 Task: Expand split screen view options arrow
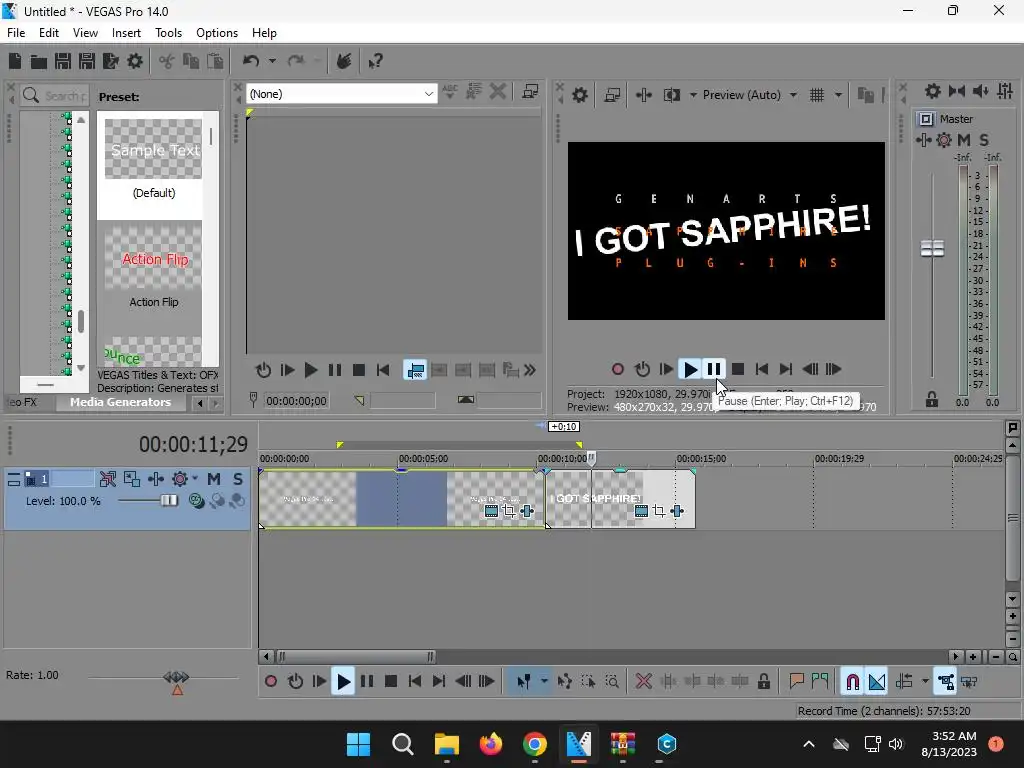pos(693,95)
